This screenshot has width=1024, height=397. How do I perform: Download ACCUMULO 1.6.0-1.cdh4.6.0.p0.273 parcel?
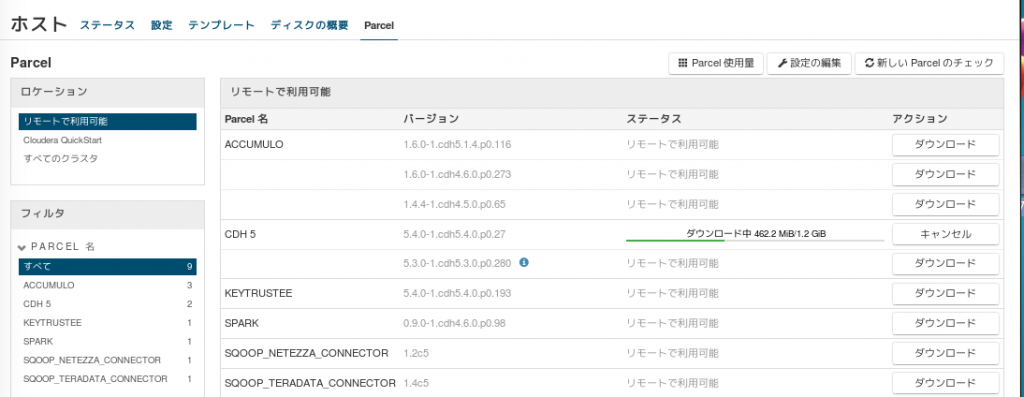tap(946, 174)
